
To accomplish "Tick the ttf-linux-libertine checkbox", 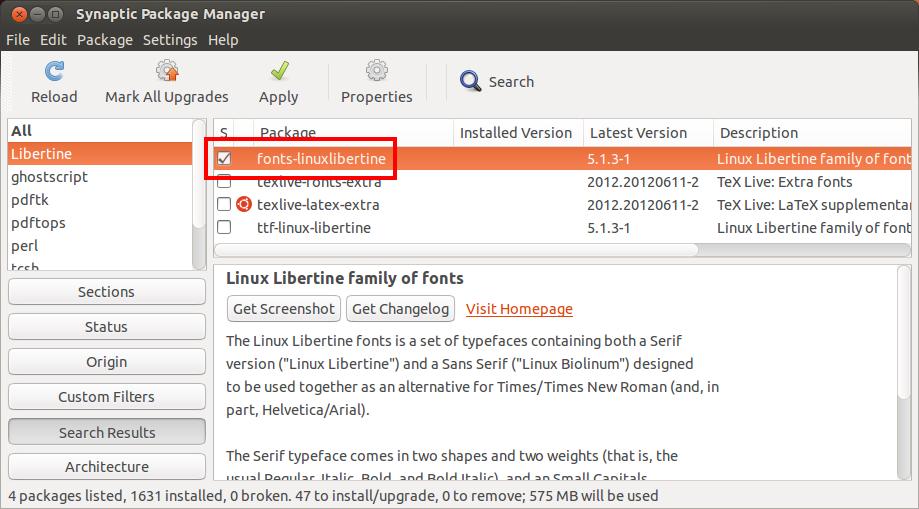I will (x=225, y=228).
